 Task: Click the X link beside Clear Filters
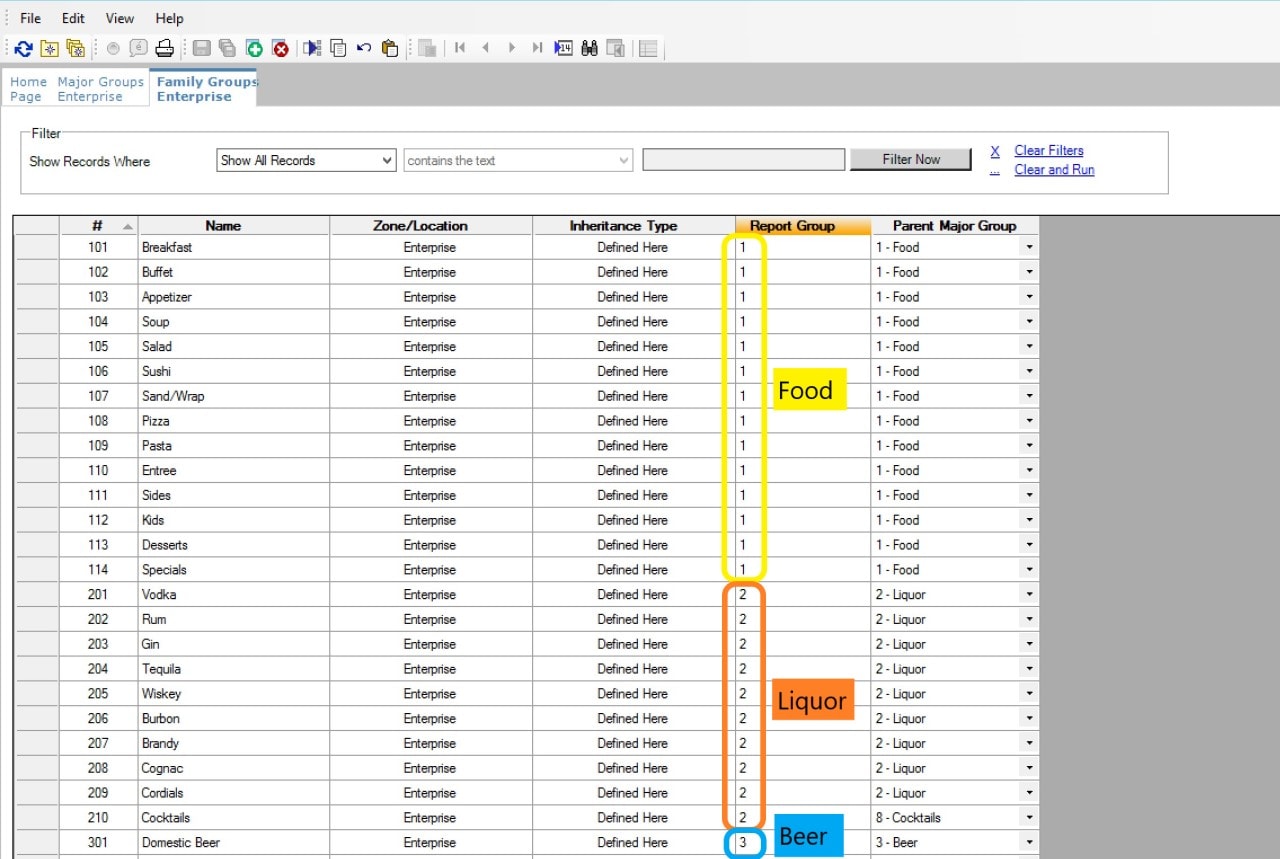pos(995,151)
